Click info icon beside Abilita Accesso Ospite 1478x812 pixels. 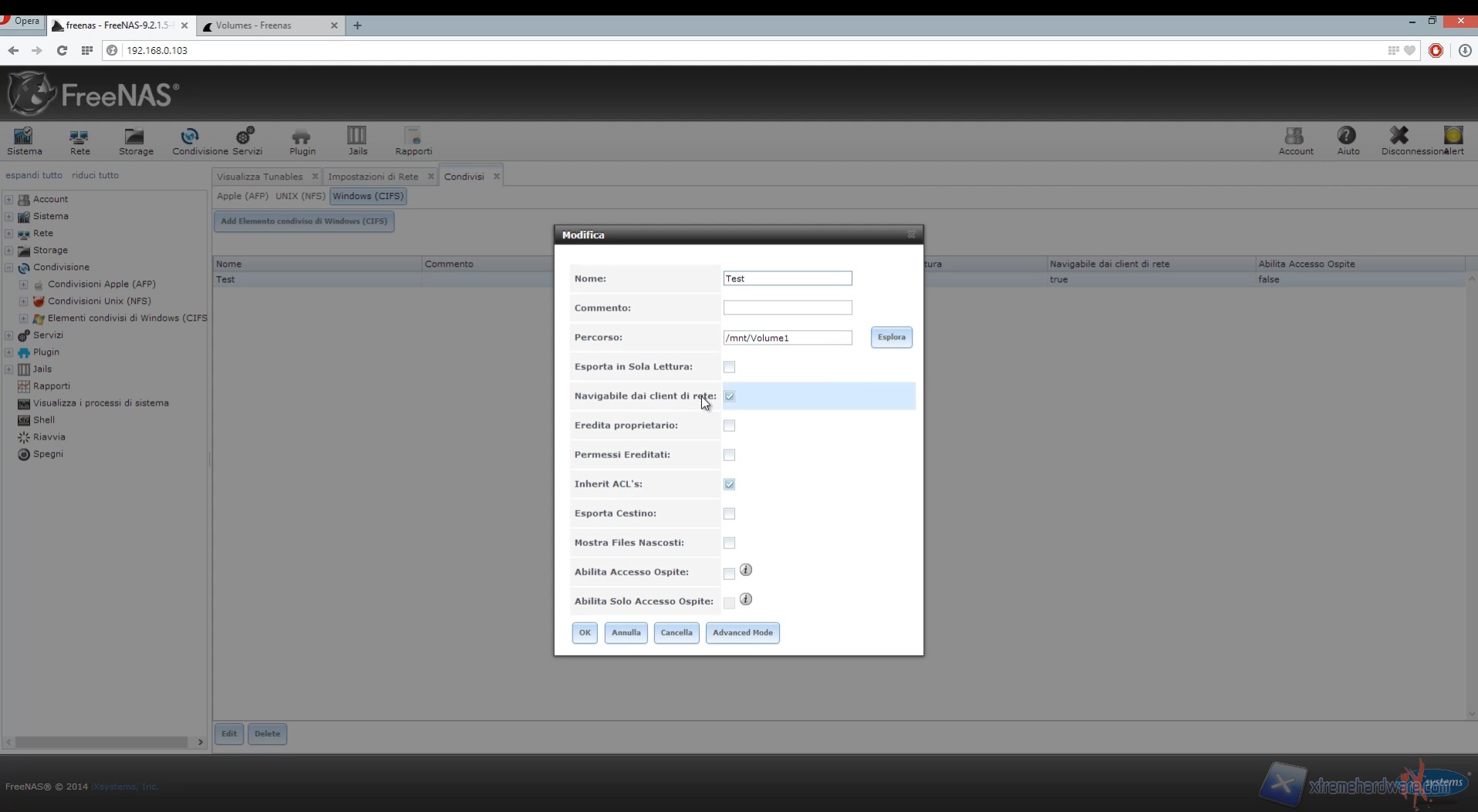[x=745, y=570]
